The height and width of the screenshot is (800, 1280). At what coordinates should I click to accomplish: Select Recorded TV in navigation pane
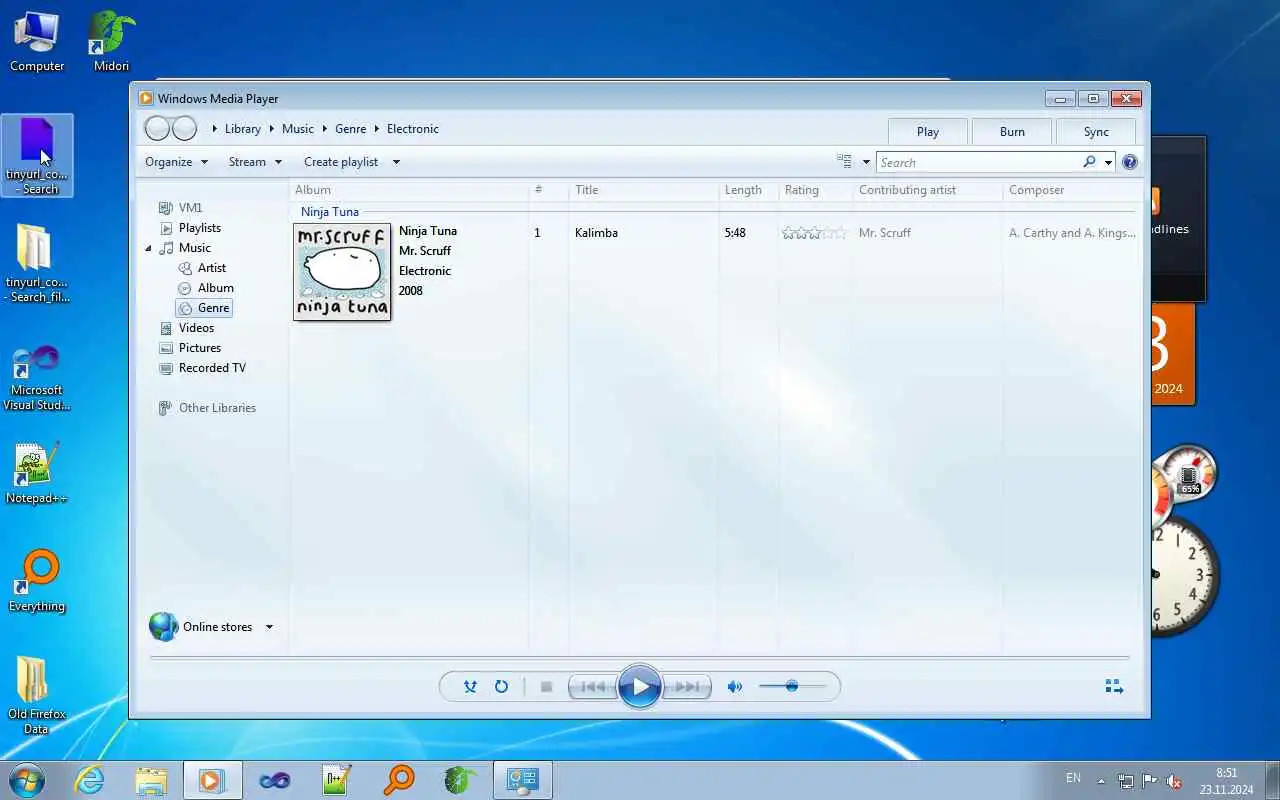(212, 368)
